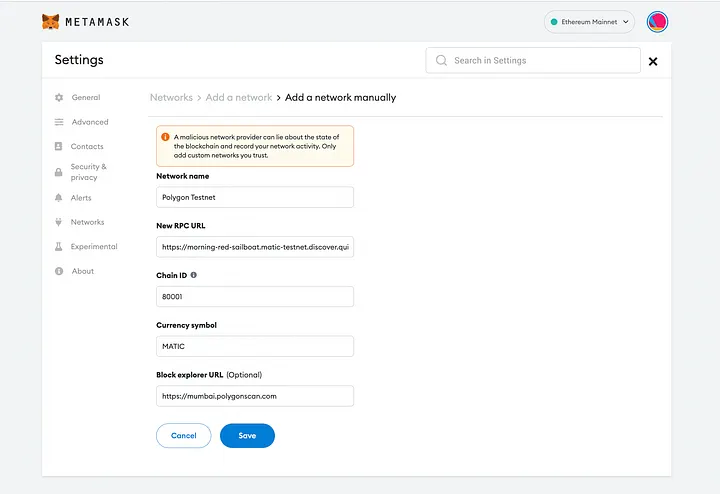Click the Alerts bell icon

coord(59,198)
